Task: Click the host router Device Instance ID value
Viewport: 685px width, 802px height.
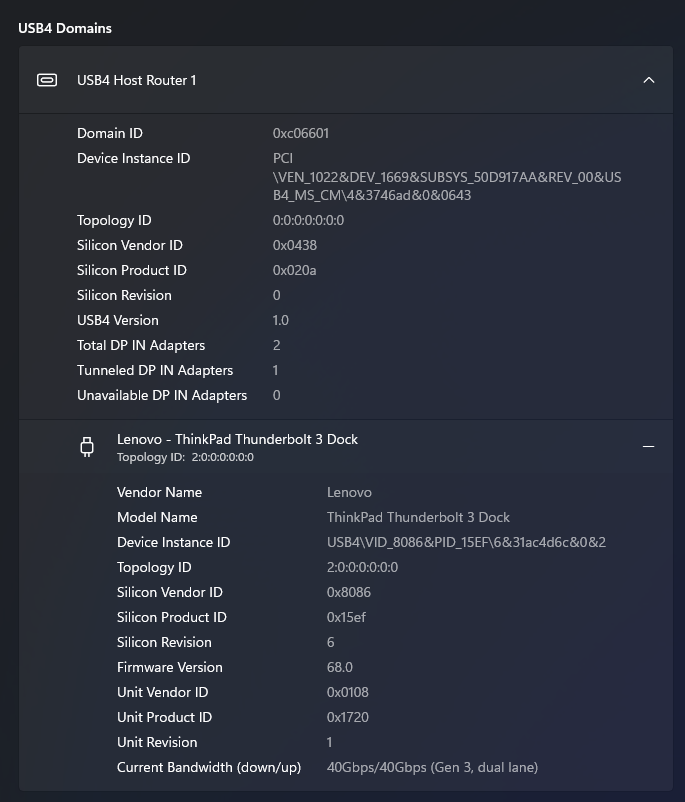Action: pos(446,177)
